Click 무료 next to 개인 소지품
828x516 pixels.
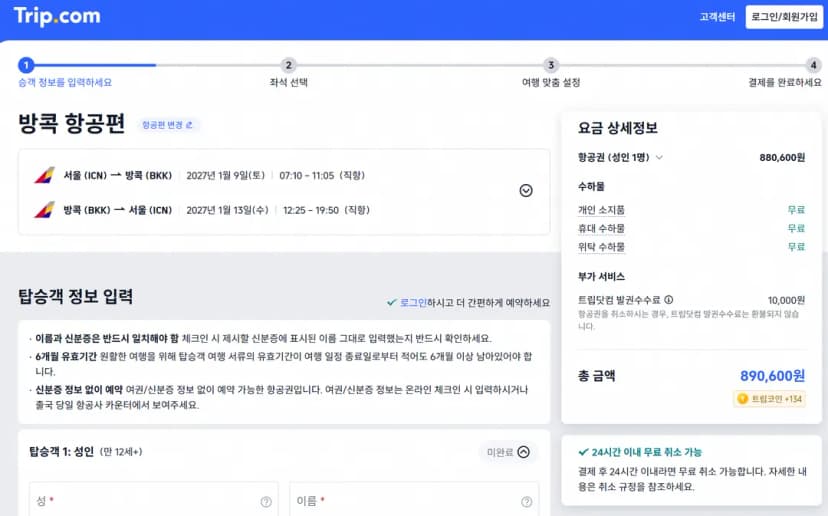pos(796,210)
